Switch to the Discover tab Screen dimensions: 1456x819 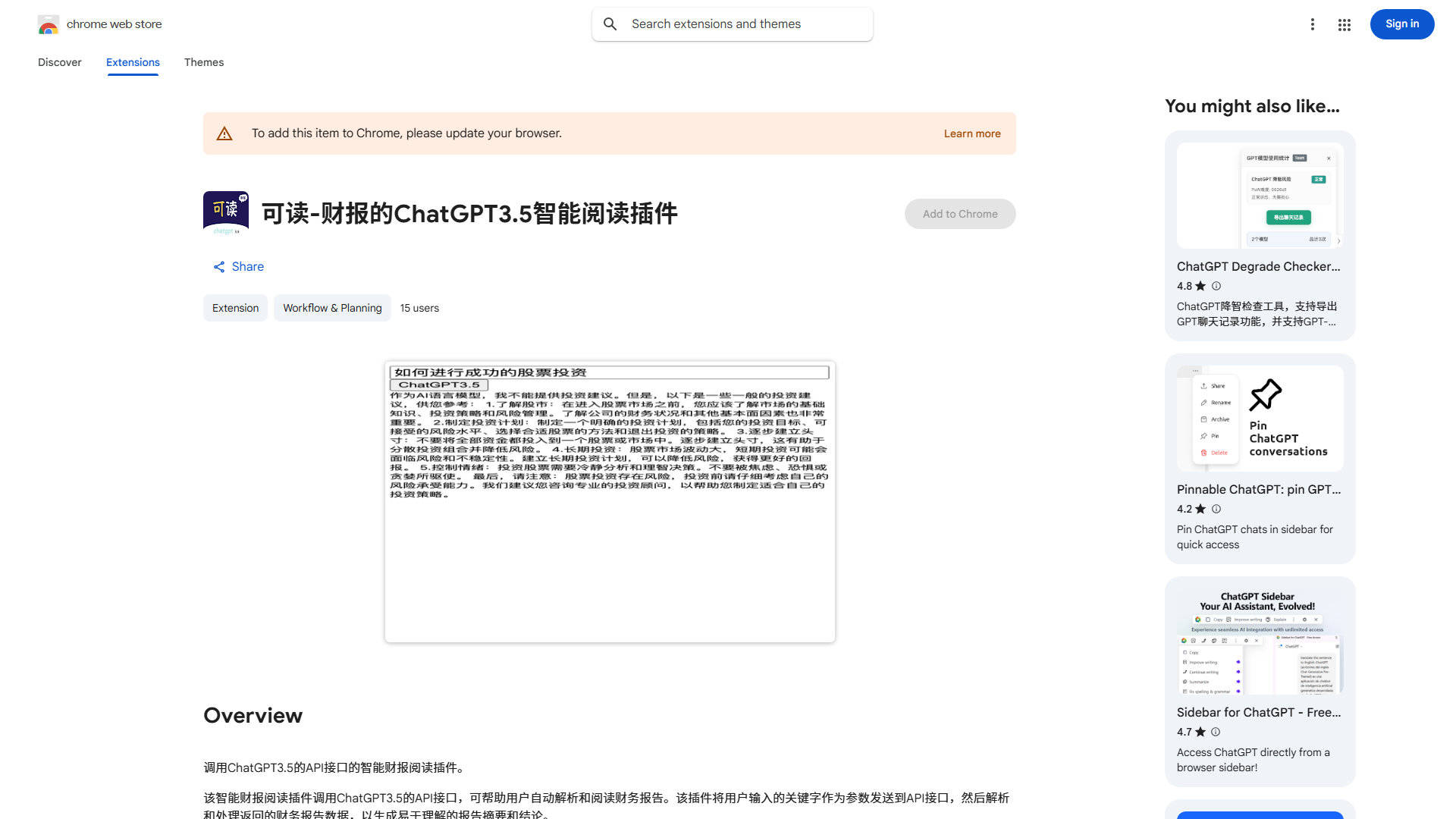60,63
